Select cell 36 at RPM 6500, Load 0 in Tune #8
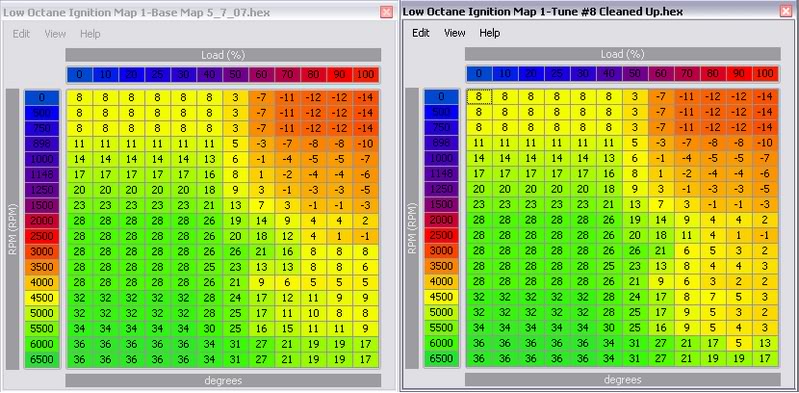Viewport: 799px width, 393px height. (479, 358)
